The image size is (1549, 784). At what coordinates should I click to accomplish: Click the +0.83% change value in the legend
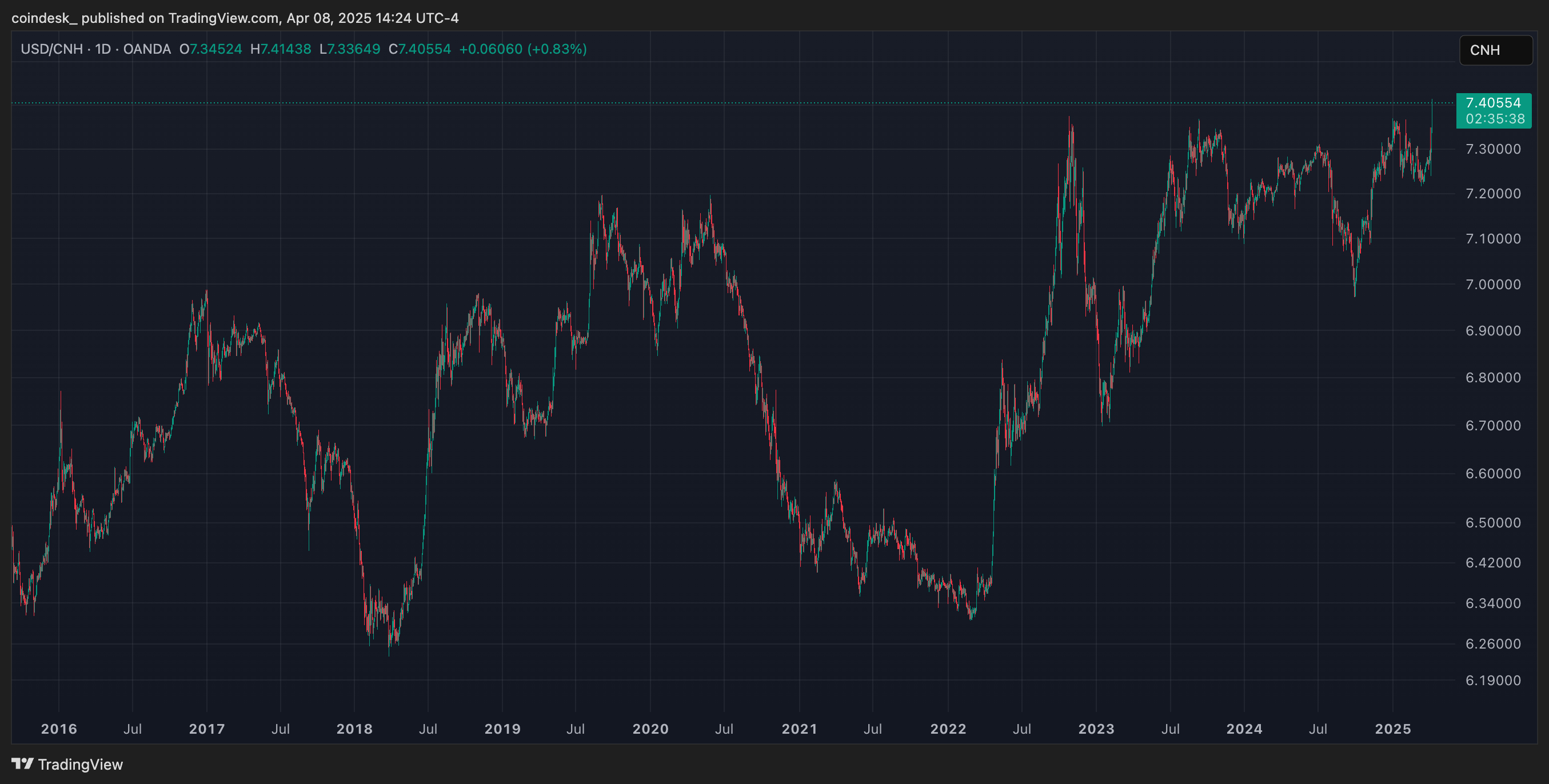click(x=557, y=49)
